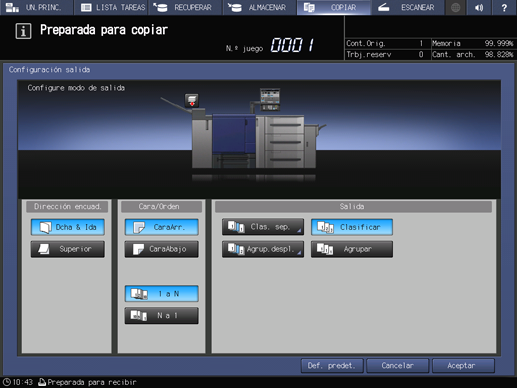Choose CaraAbajo face-down output
The height and width of the screenshot is (388, 517).
pos(162,249)
